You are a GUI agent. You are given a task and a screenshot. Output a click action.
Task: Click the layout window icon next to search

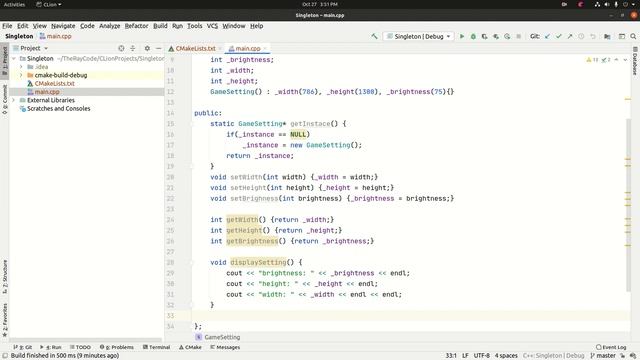coord(622,36)
